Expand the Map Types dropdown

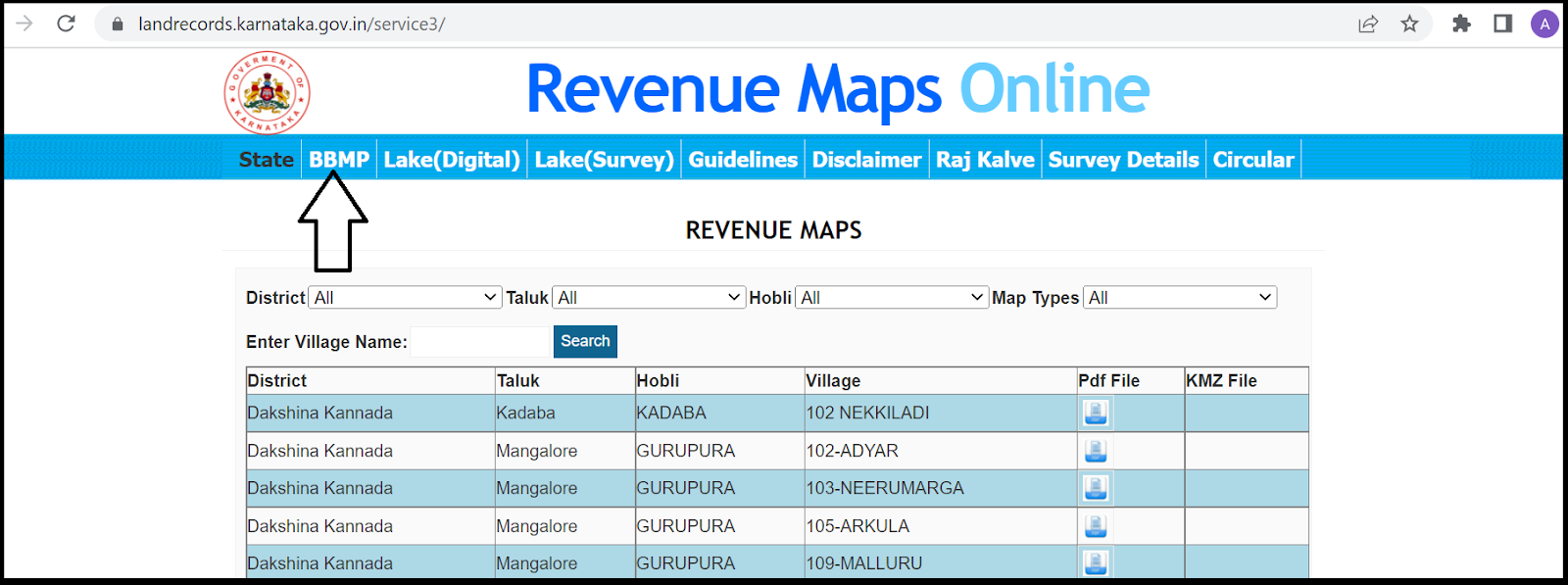[x=1180, y=297]
